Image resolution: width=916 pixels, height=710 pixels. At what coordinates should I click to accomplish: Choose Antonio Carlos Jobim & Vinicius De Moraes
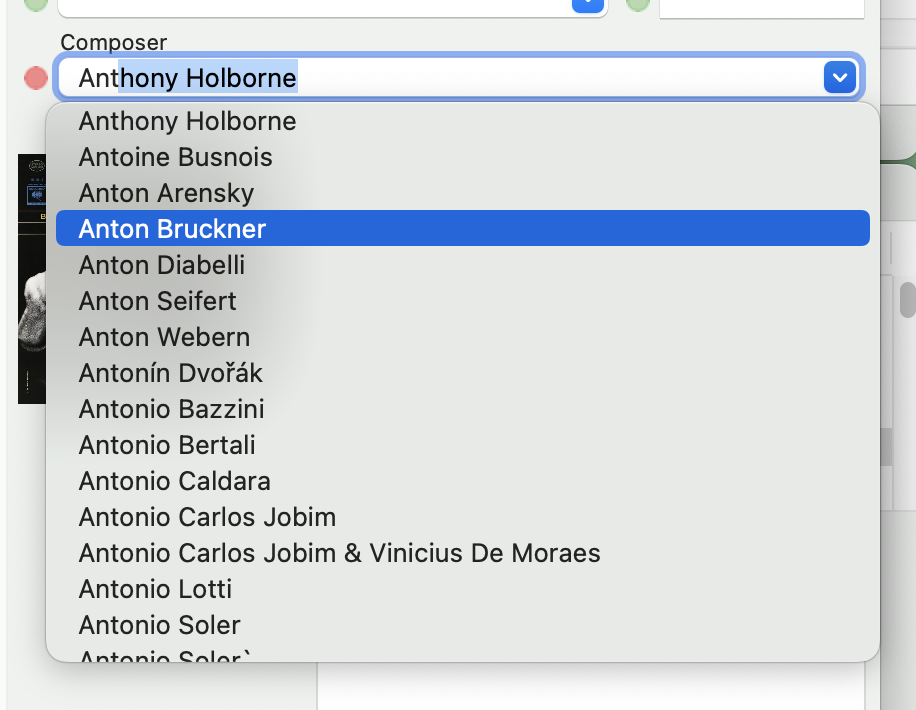click(x=339, y=553)
